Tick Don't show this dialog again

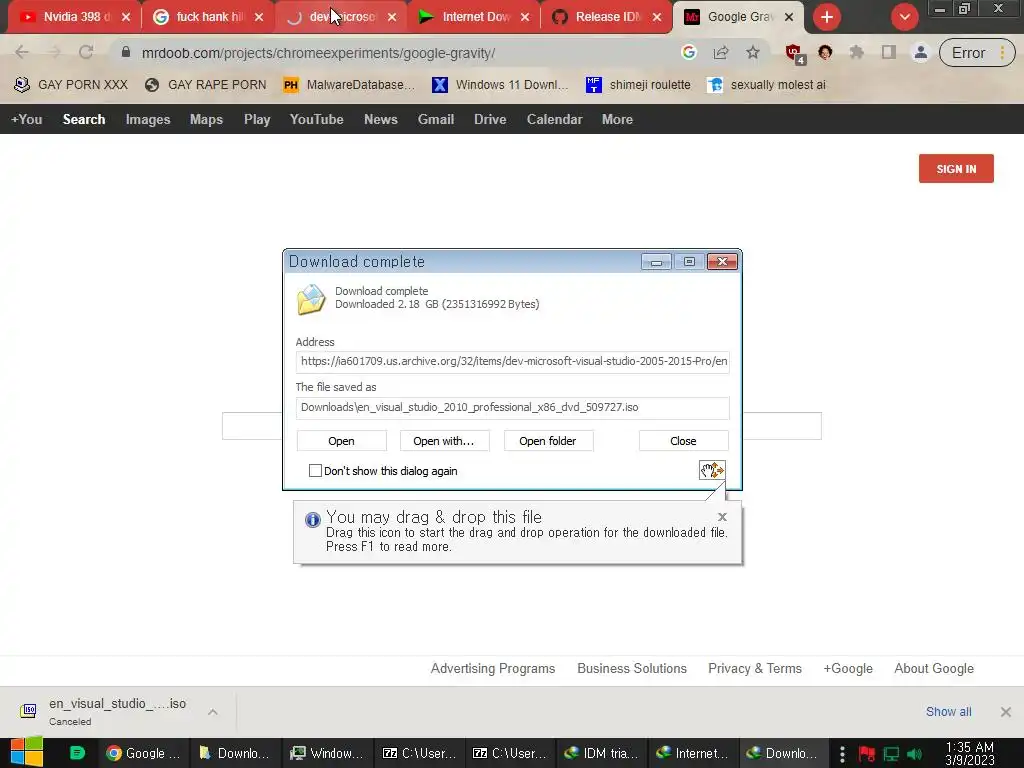coord(315,471)
